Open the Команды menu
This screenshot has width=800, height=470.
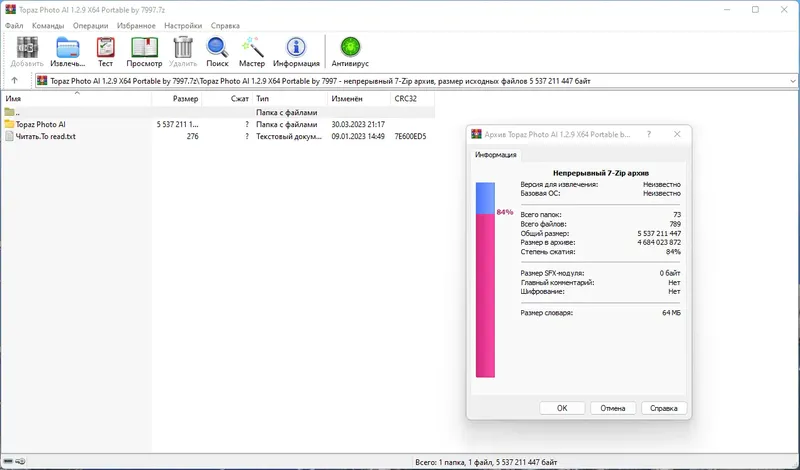pos(48,26)
